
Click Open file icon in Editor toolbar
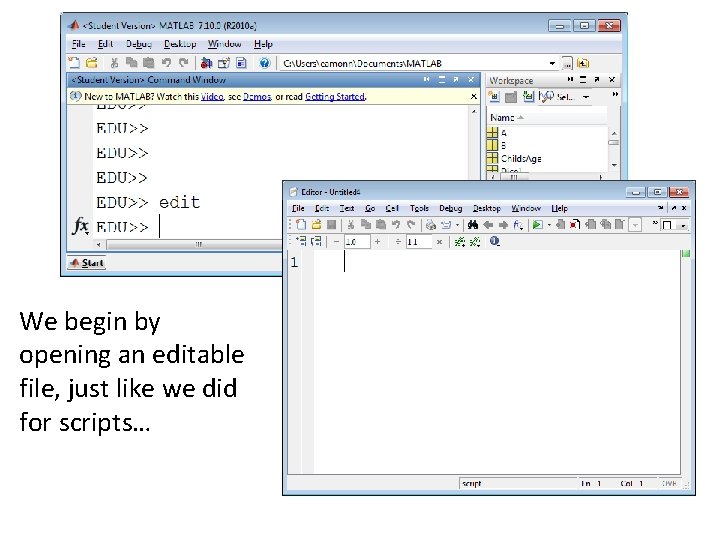(x=316, y=225)
